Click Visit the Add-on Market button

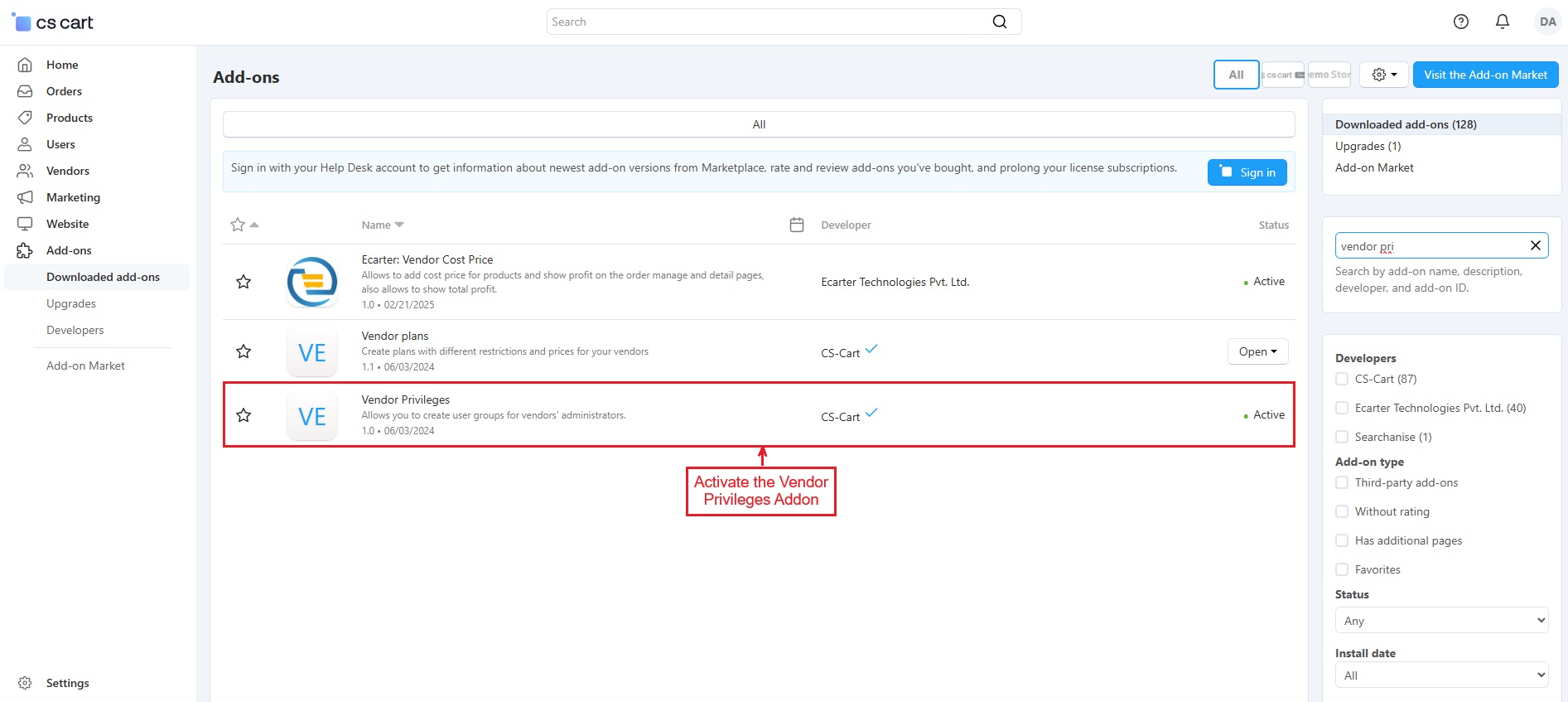click(1485, 75)
